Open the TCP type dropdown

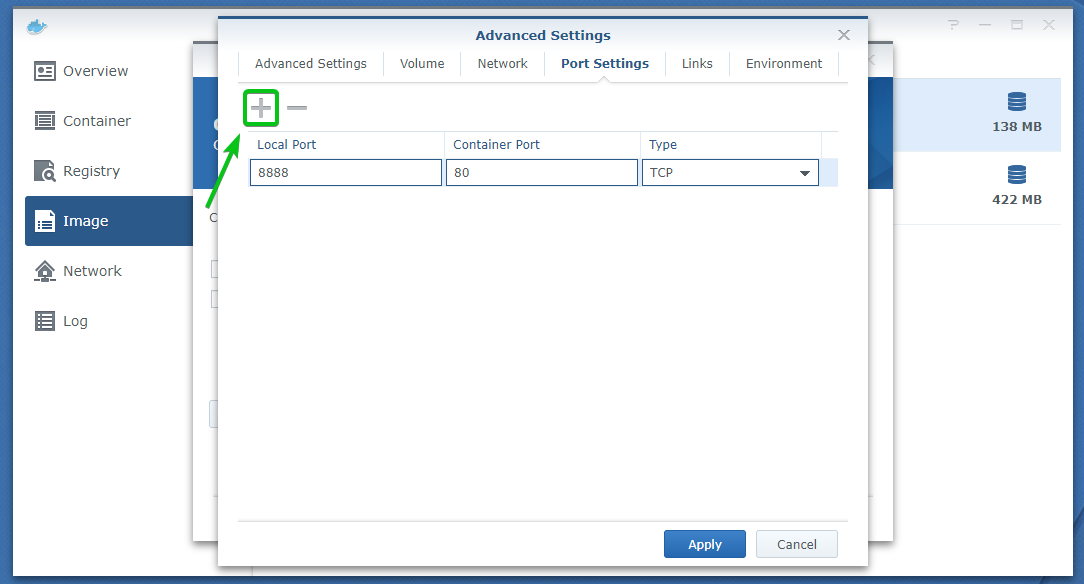[729, 173]
